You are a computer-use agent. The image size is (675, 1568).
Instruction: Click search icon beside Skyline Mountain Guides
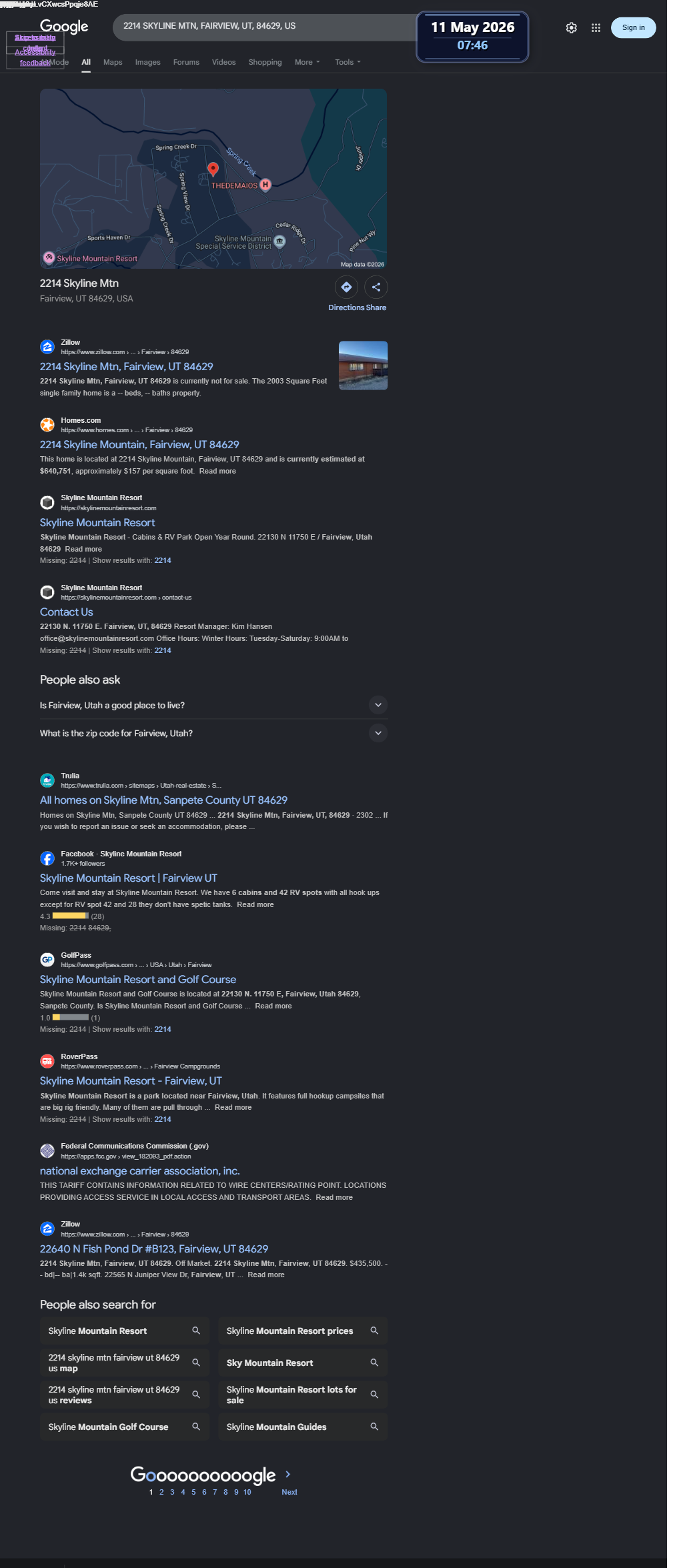tap(374, 1427)
